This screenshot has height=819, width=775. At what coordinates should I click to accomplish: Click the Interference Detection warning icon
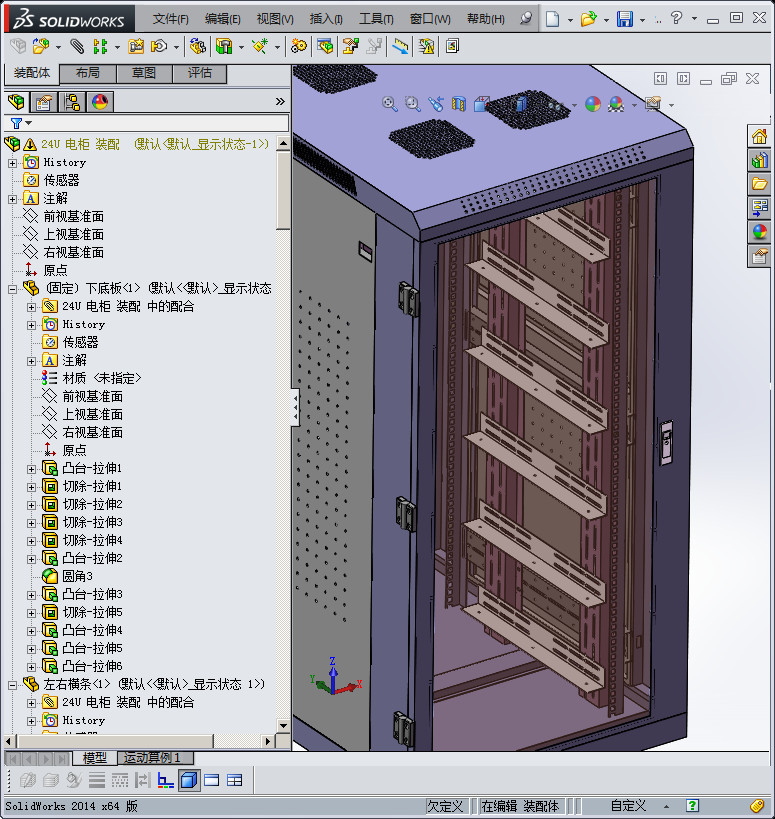pyautogui.click(x=426, y=46)
